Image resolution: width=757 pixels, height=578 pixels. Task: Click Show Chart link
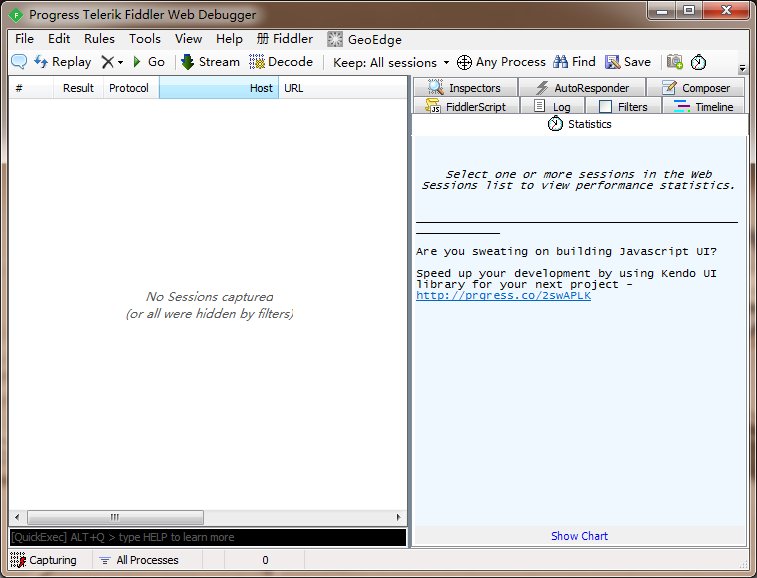[x=579, y=536]
